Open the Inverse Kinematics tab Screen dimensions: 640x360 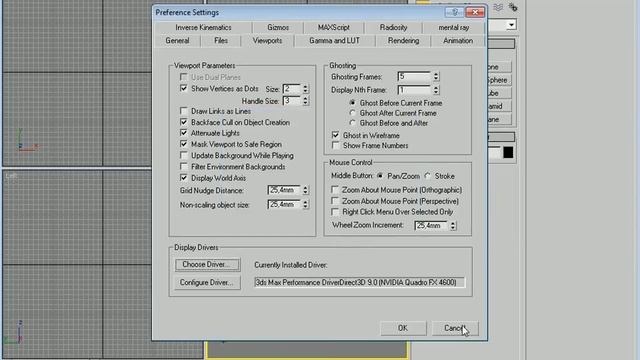203,27
